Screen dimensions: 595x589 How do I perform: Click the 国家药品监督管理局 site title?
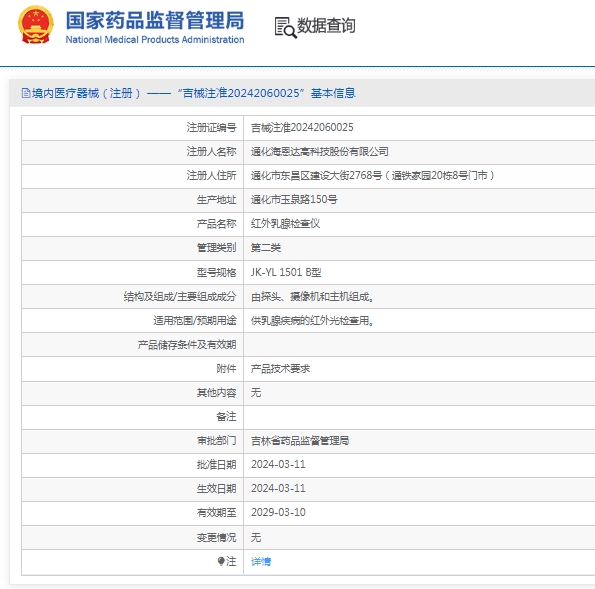pos(155,20)
